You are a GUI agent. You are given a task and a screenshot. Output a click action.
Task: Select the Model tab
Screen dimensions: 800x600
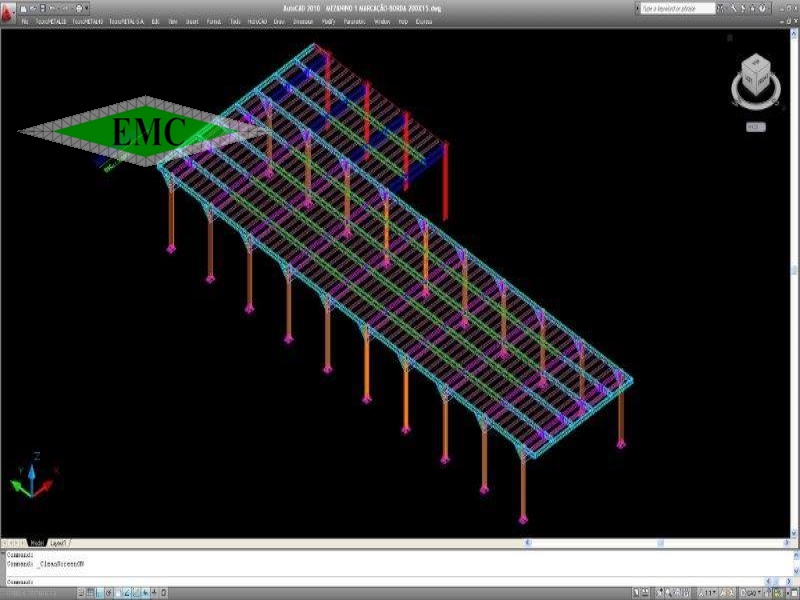tap(37, 543)
